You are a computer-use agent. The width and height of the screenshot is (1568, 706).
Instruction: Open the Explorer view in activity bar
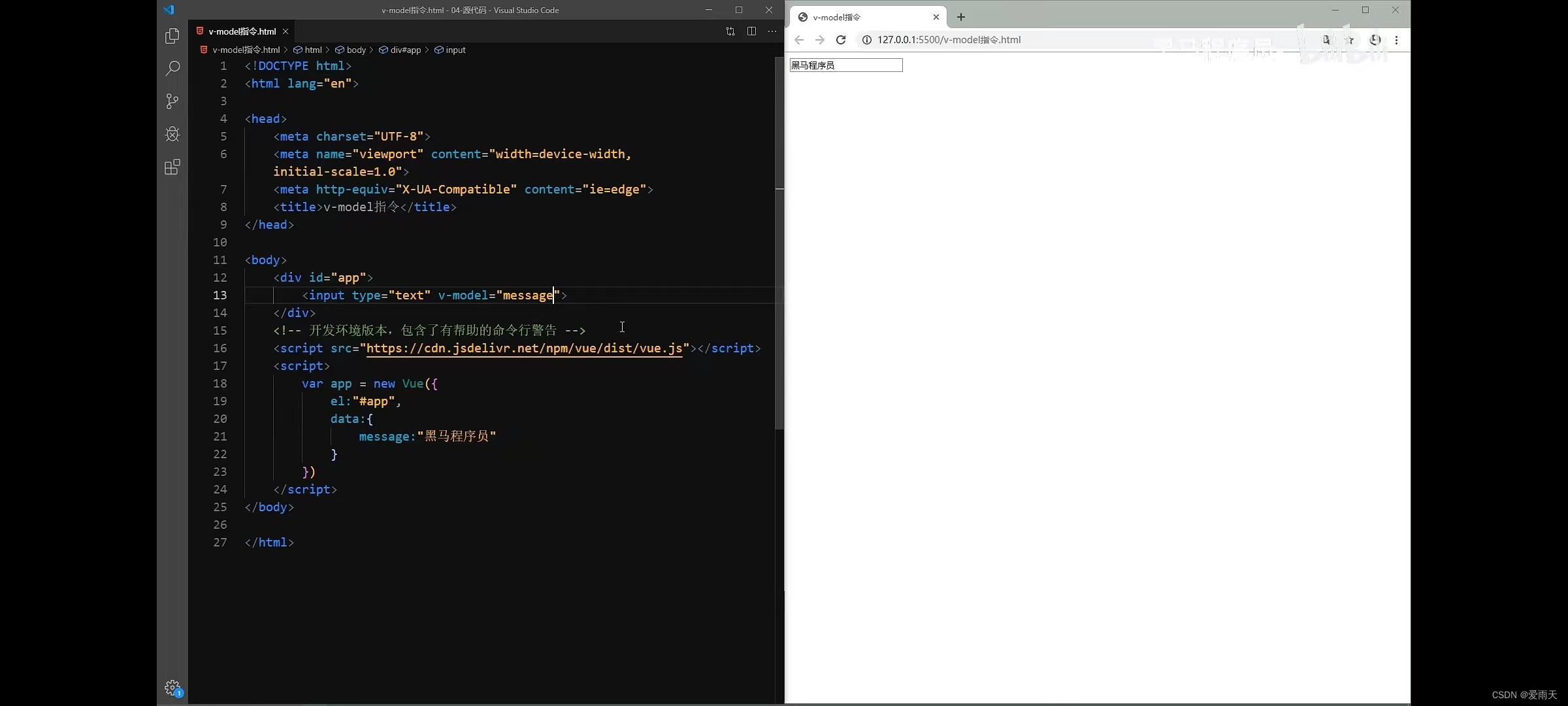pyautogui.click(x=172, y=36)
